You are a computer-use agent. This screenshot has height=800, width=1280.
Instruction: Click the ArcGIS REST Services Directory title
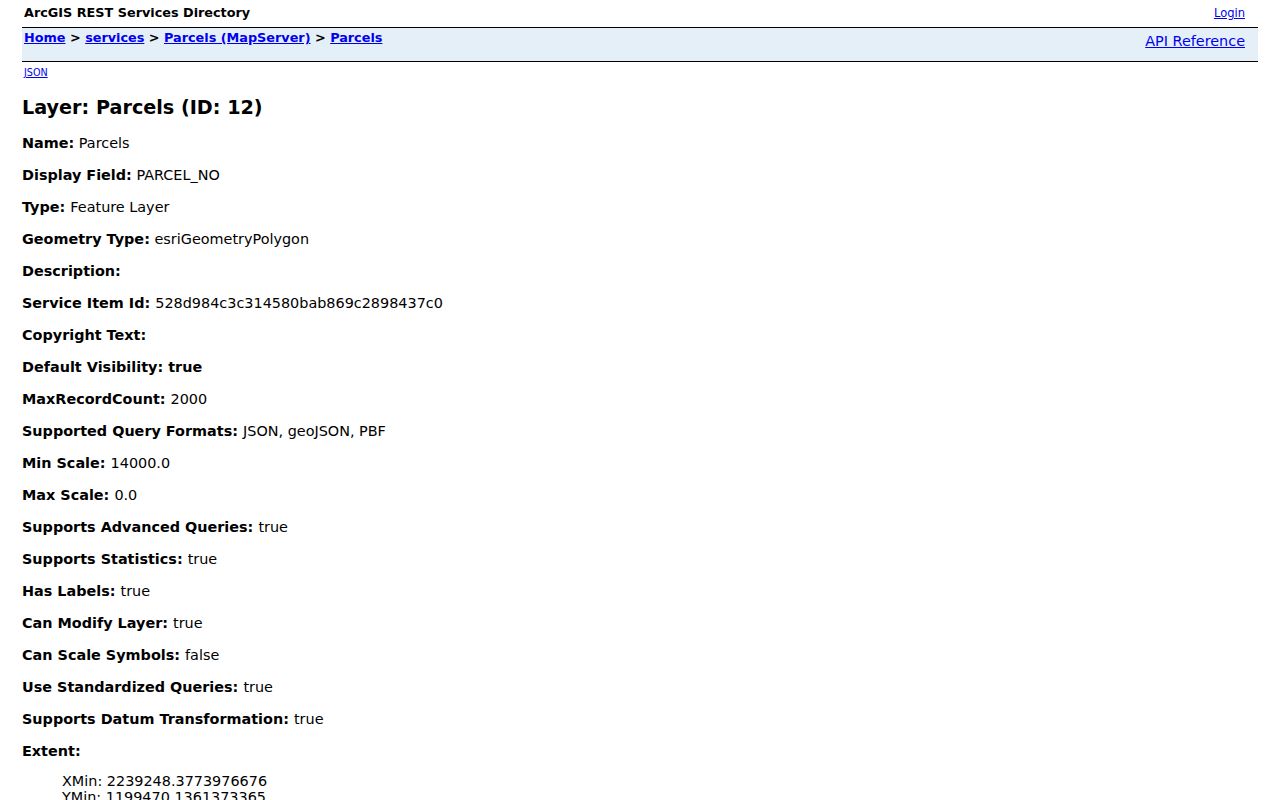[x=137, y=13]
